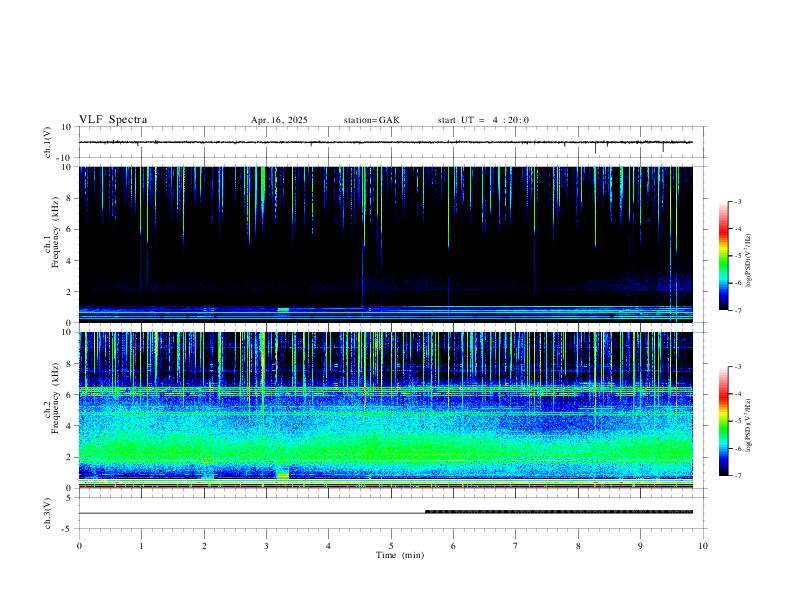
Task: Click the "-4" label on ch.2 colorbar
Action: pos(738,394)
